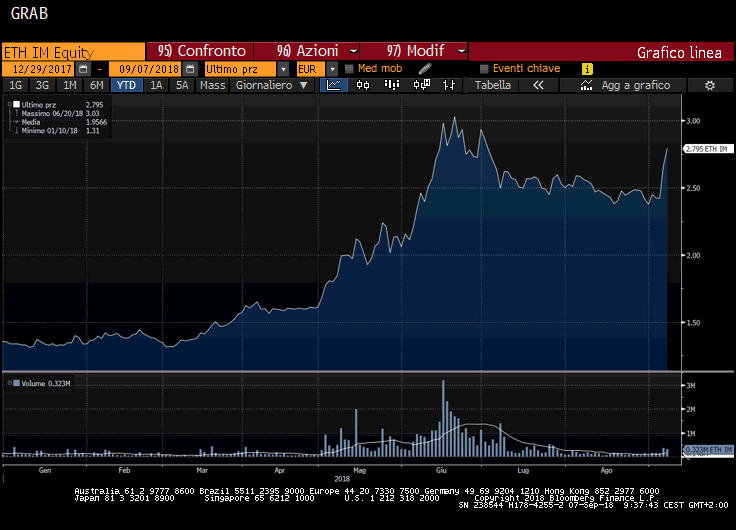The height and width of the screenshot is (530, 736).
Task: Click the pencil annotation tool icon
Action: click(x=425, y=68)
